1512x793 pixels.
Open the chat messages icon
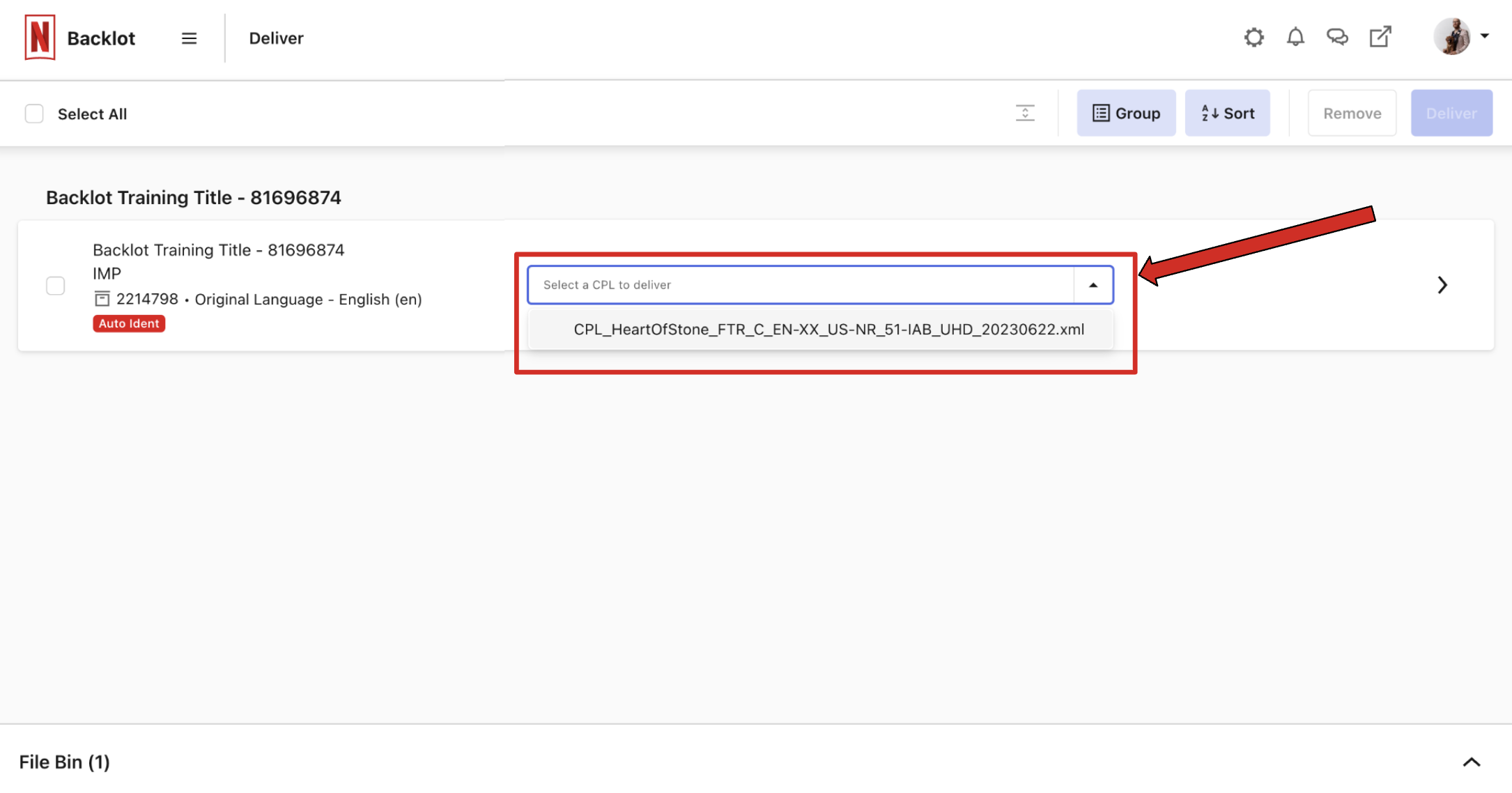click(x=1337, y=37)
